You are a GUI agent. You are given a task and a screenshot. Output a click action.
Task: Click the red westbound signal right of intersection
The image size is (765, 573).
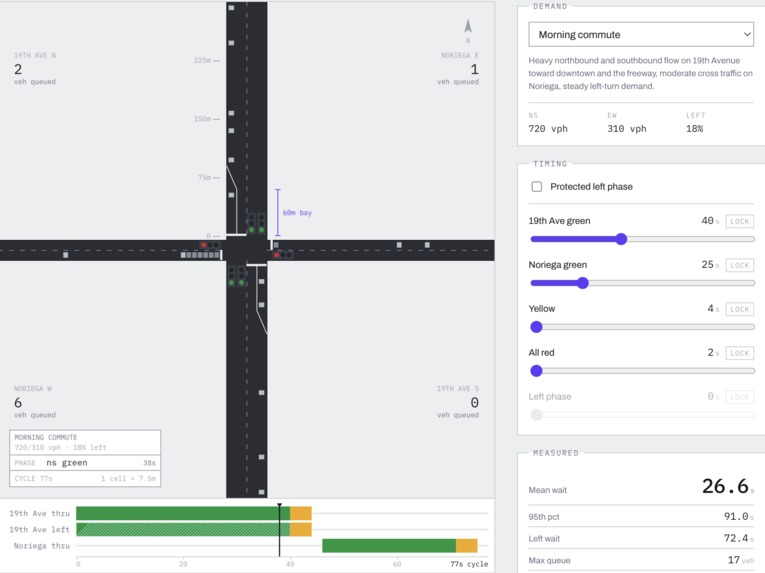click(x=282, y=255)
